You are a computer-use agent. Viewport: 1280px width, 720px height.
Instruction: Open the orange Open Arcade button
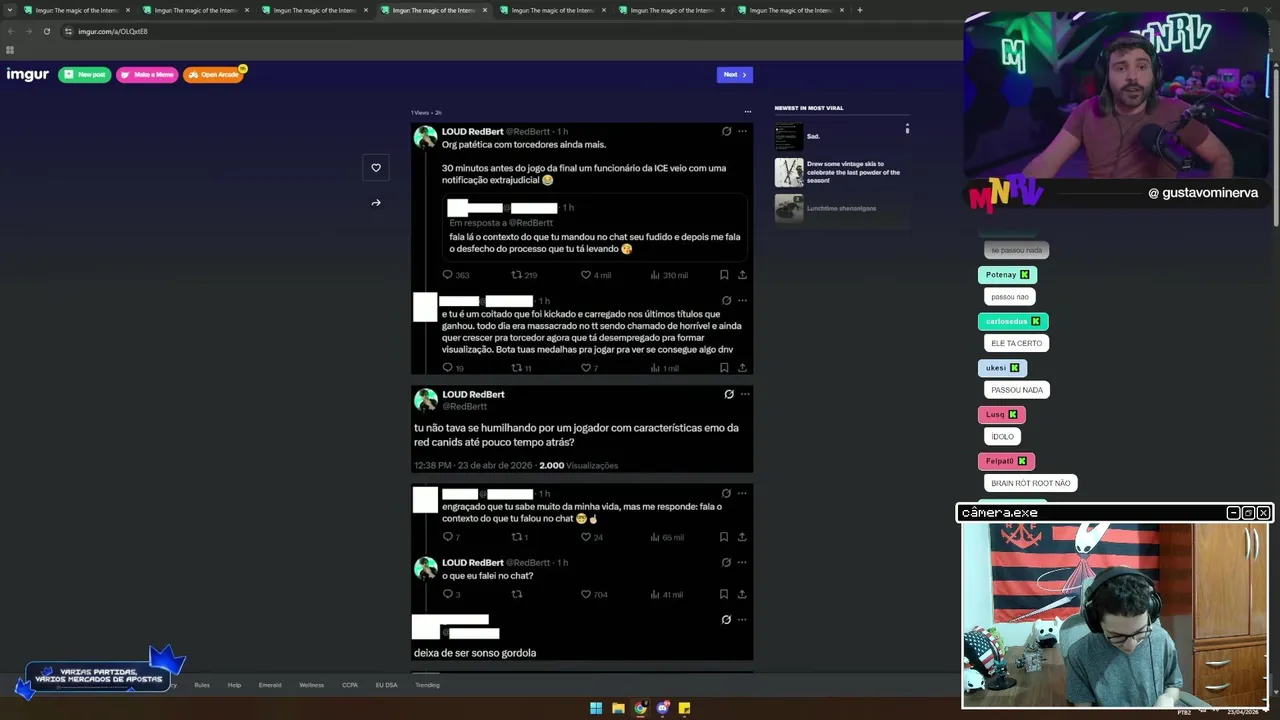213,74
